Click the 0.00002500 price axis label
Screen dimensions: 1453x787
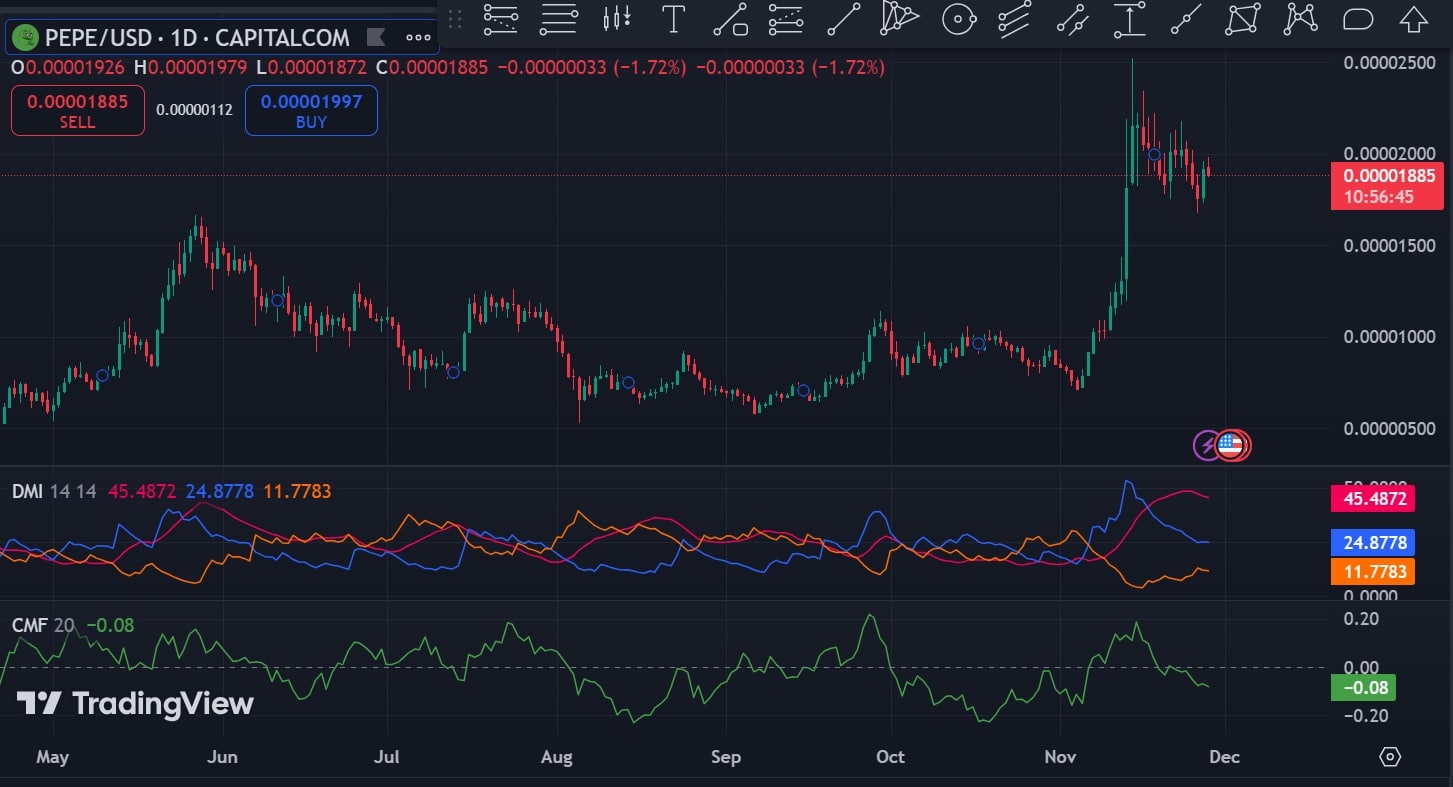pyautogui.click(x=1389, y=62)
